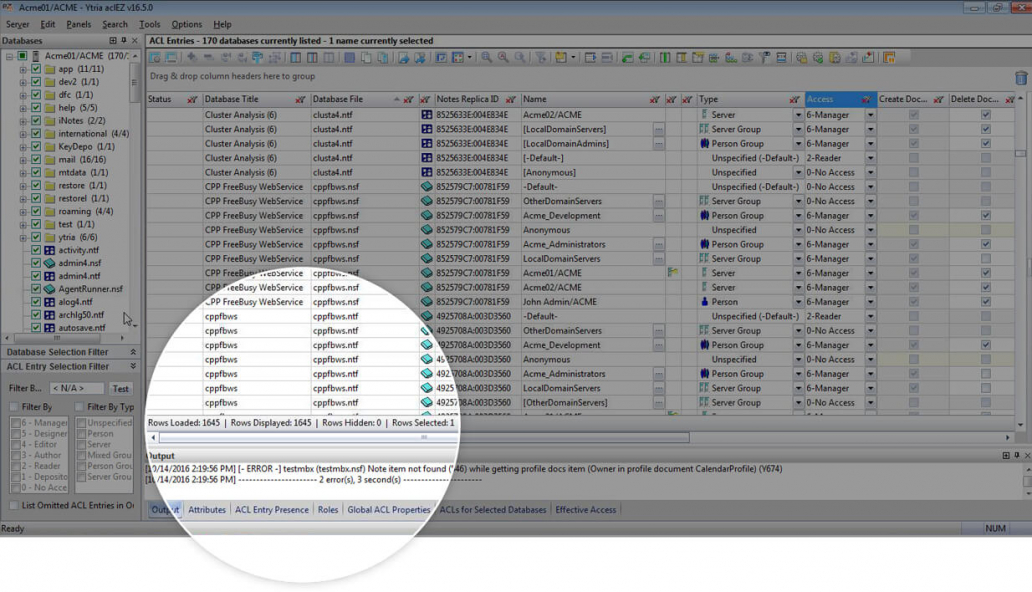Open Access dropdown for Acme02/ACME clusta4.ntf row

point(870,115)
